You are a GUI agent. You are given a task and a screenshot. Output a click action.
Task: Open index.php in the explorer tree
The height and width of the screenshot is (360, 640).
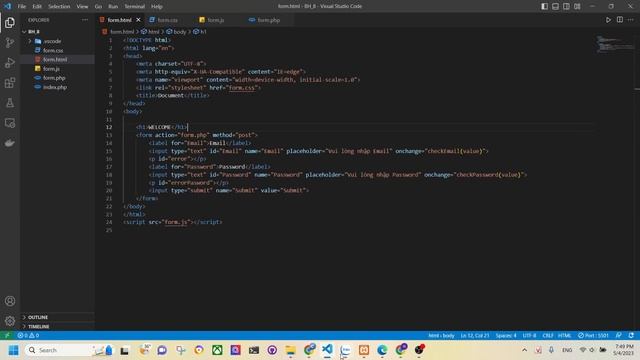pos(55,87)
